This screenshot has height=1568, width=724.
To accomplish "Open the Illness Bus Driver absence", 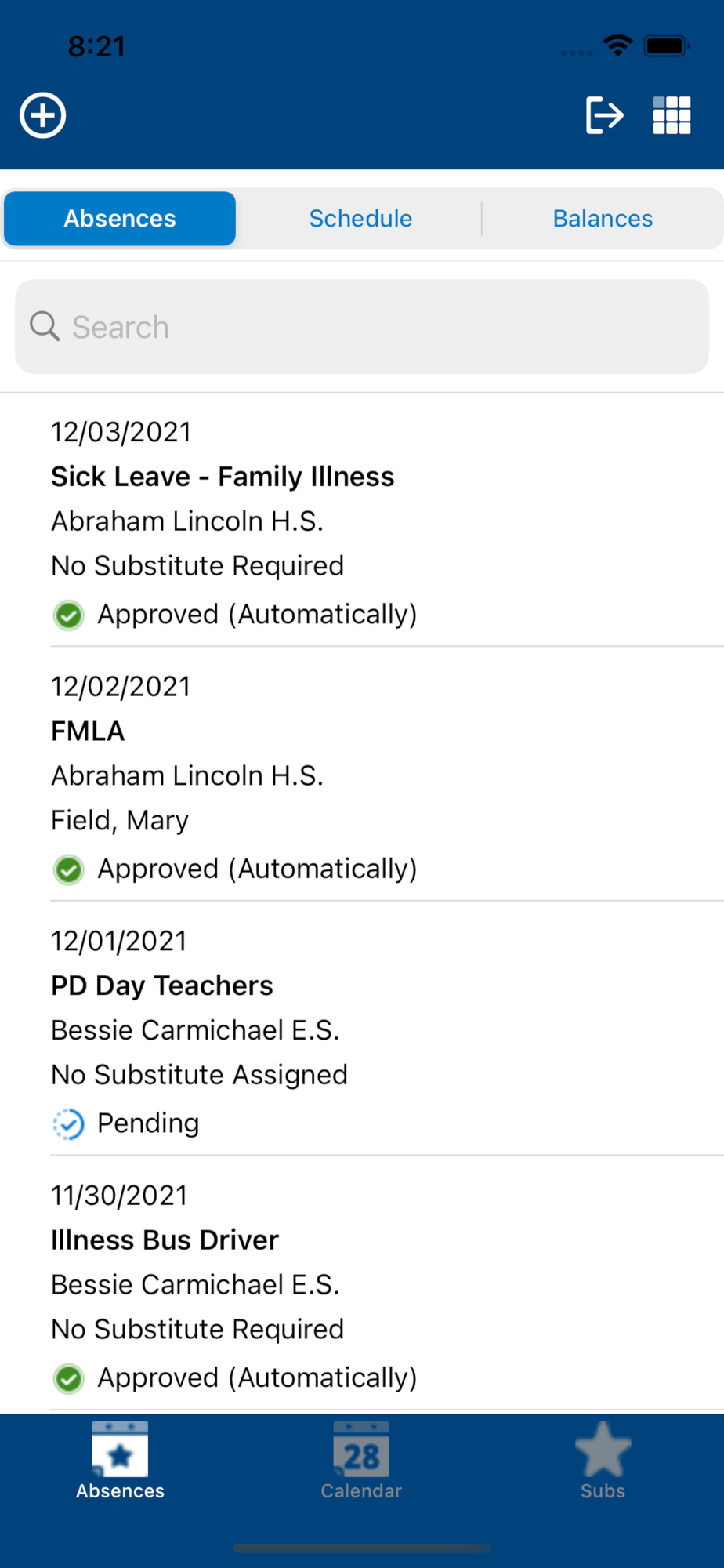I will tap(362, 1283).
